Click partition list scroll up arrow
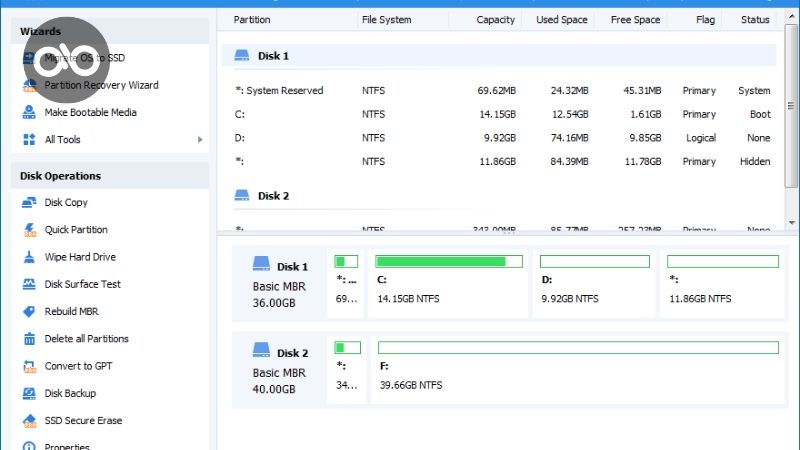Viewport: 800px width, 450px height. pyautogui.click(x=791, y=16)
